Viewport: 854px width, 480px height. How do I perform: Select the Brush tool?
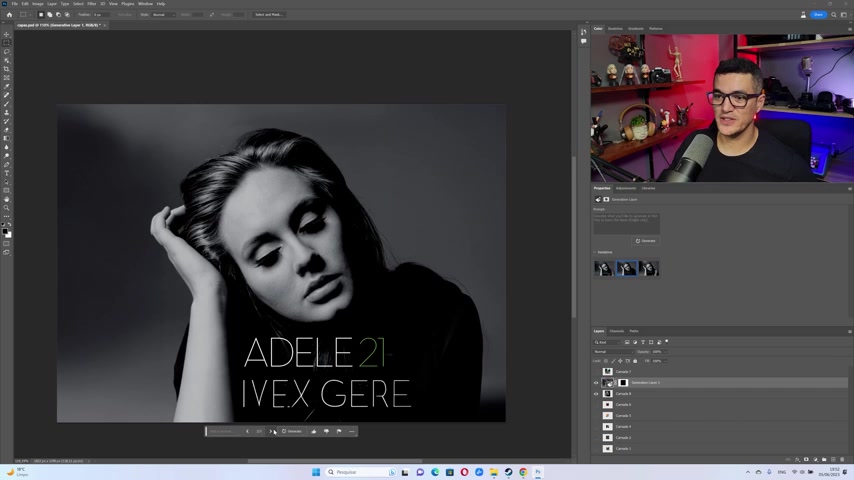point(7,104)
